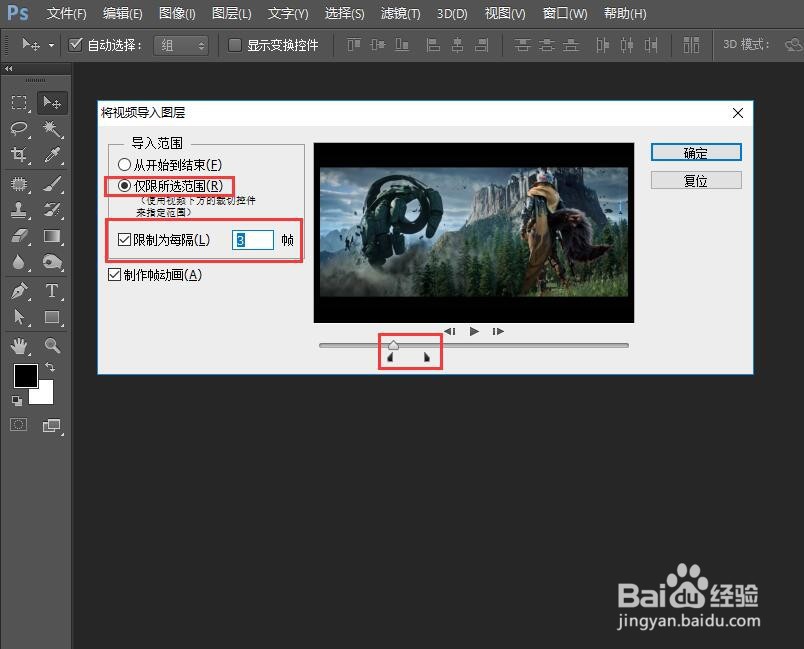Open the 图层(L) menu
Screen dimensions: 804x649
[231, 13]
